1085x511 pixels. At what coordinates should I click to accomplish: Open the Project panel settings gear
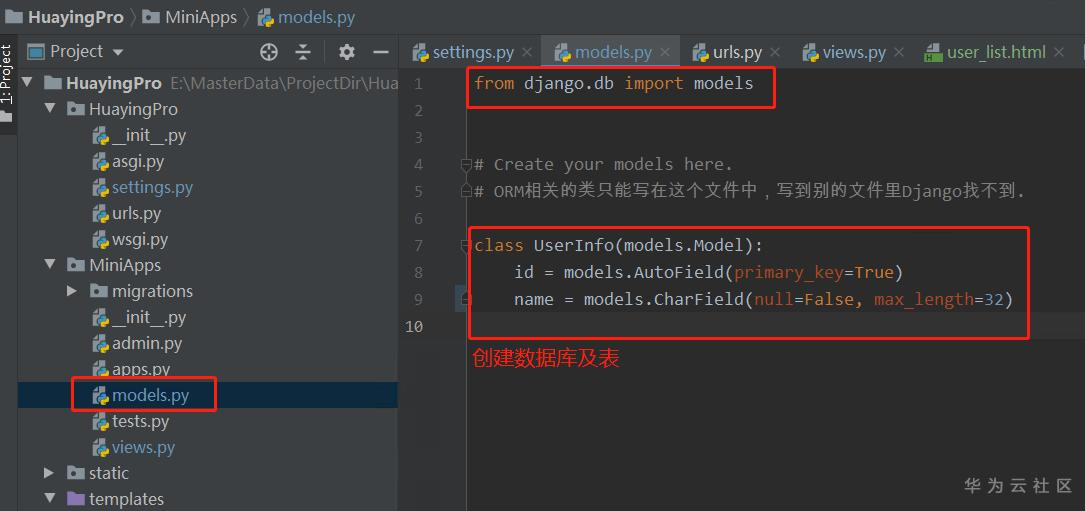click(x=347, y=52)
